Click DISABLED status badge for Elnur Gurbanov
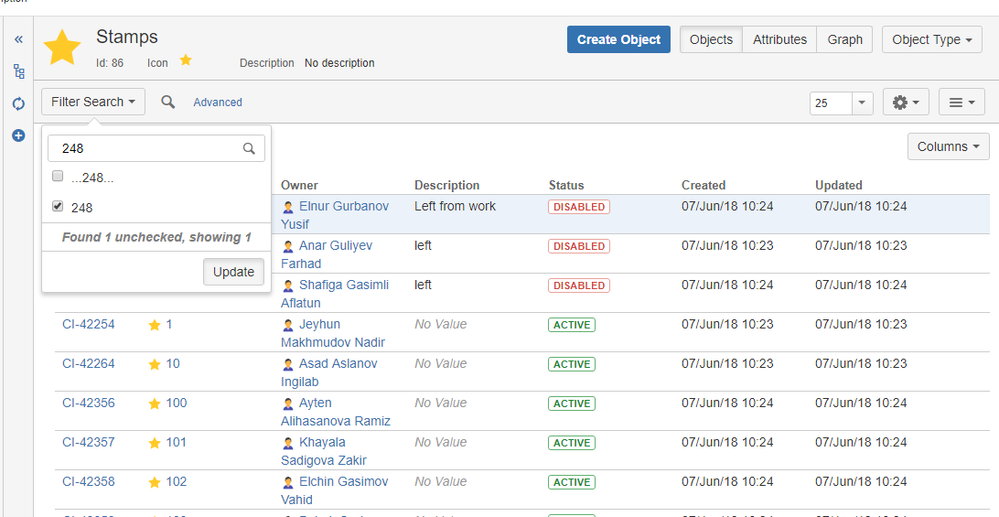 pos(579,207)
